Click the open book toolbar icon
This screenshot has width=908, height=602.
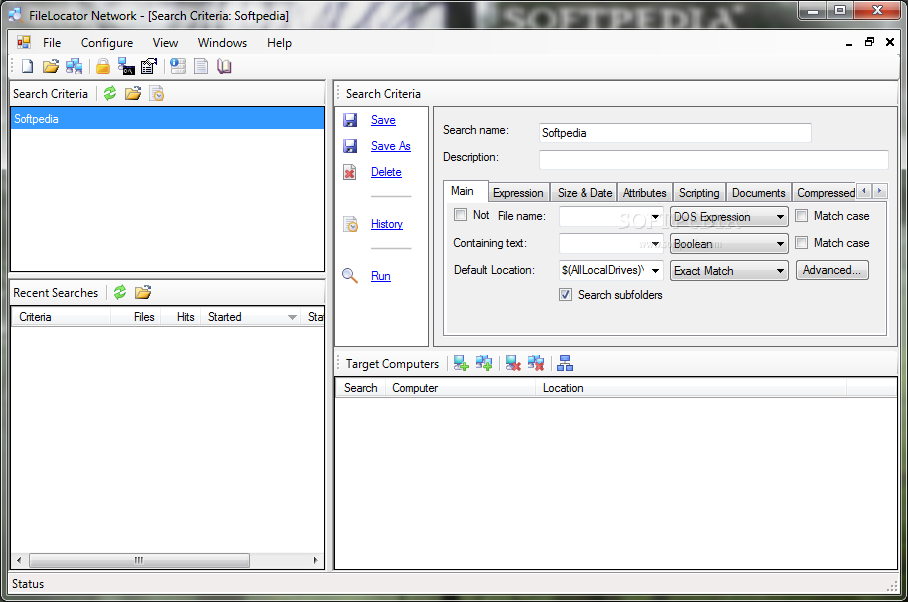[x=224, y=67]
